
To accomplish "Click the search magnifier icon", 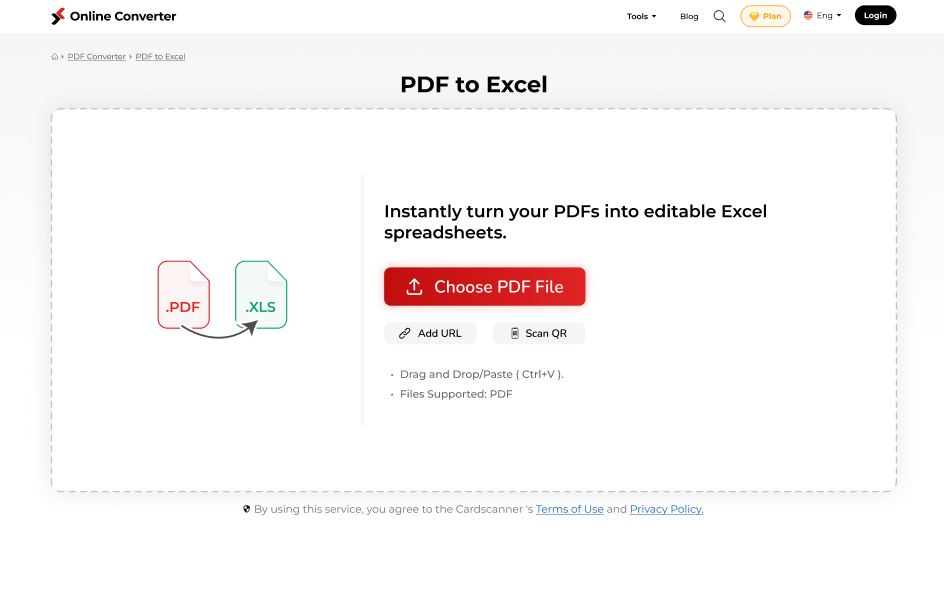I will (x=719, y=16).
